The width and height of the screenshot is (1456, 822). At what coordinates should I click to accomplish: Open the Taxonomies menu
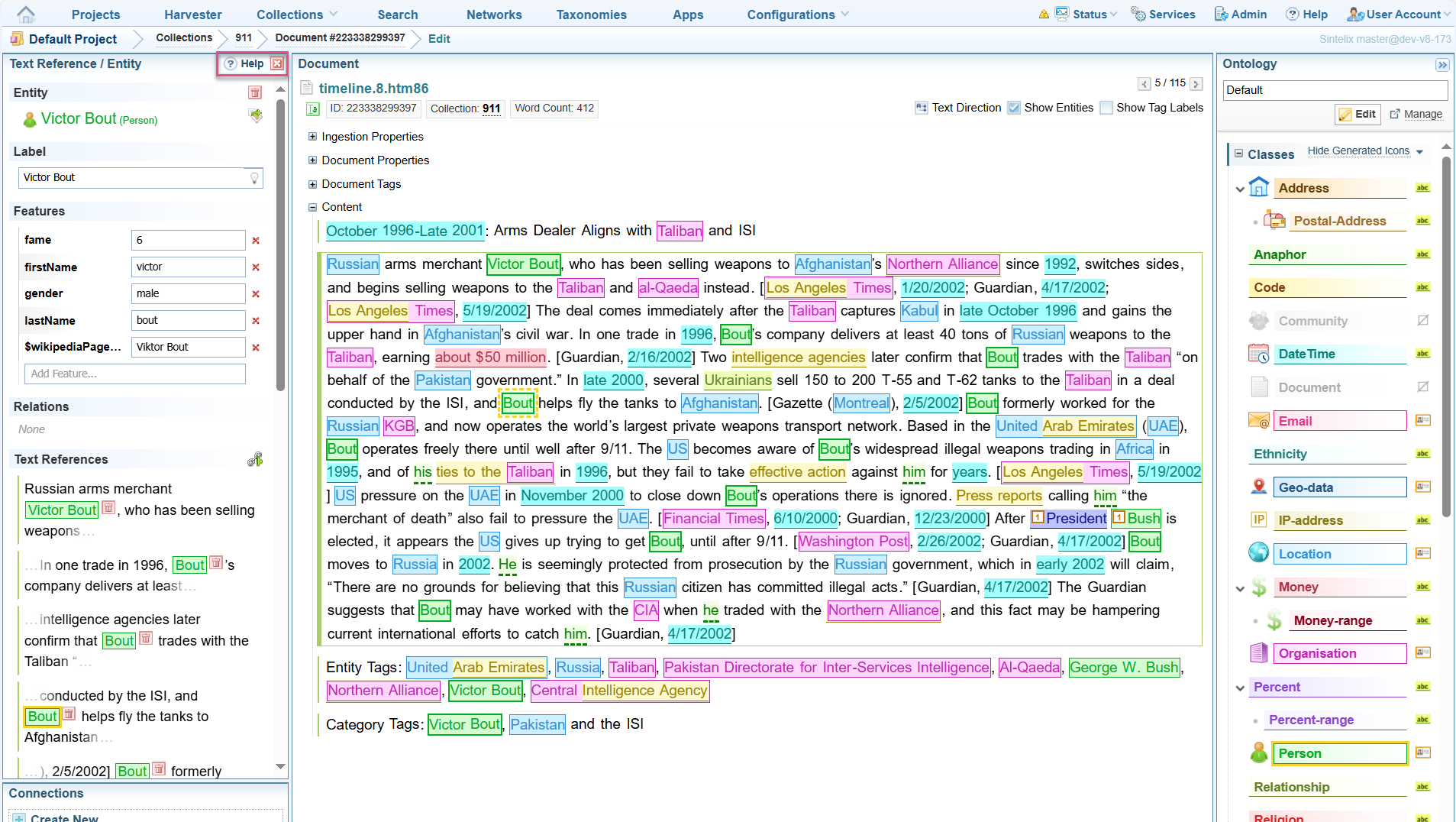(x=591, y=15)
